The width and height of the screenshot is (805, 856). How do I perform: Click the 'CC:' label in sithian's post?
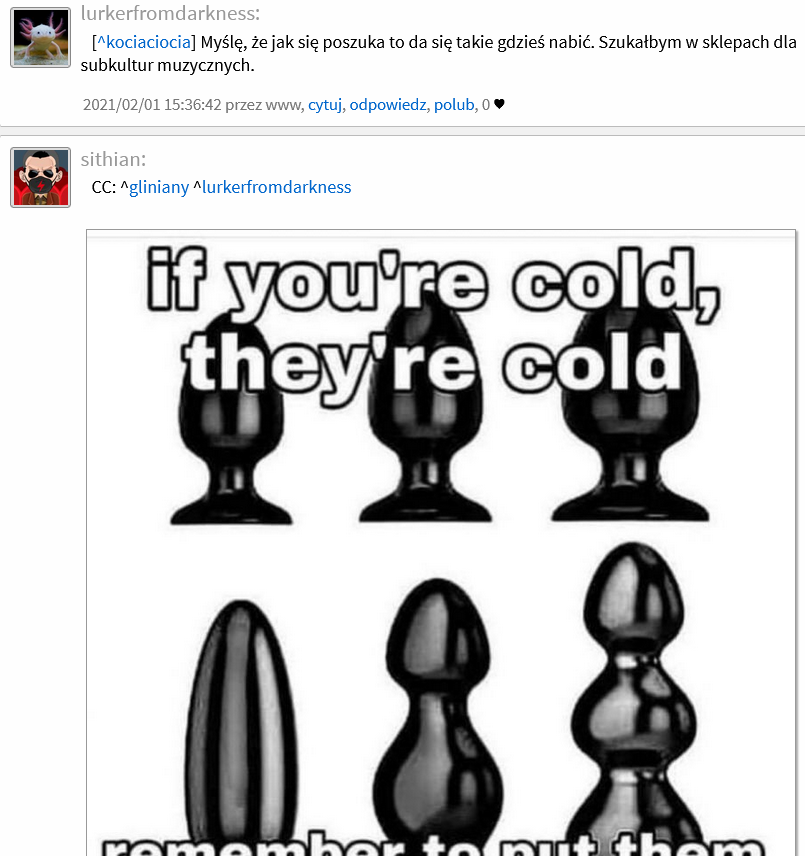(x=104, y=187)
